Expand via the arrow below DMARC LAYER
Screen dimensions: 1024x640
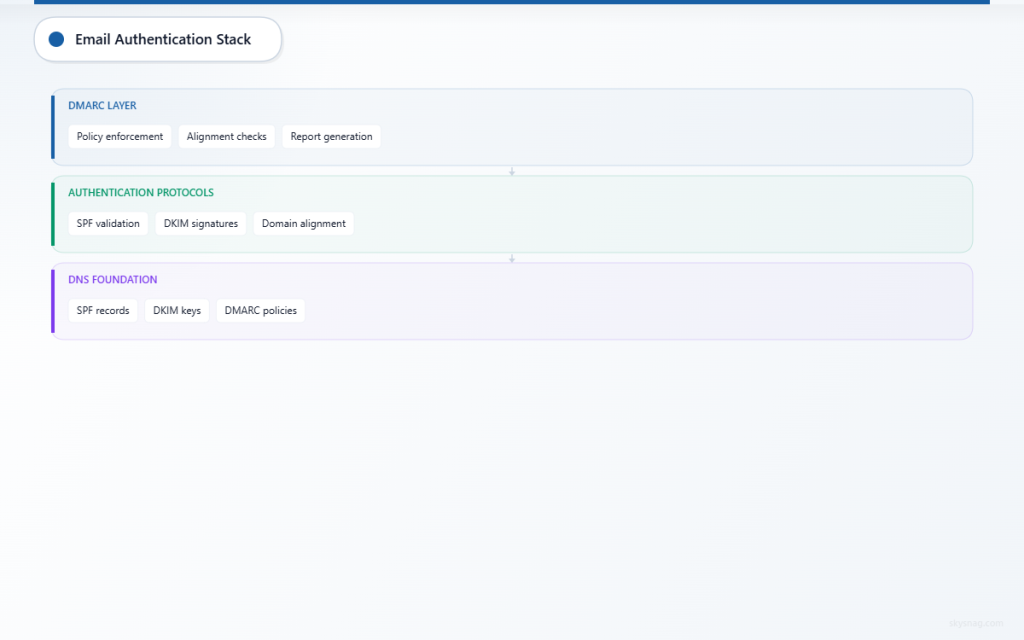(512, 170)
